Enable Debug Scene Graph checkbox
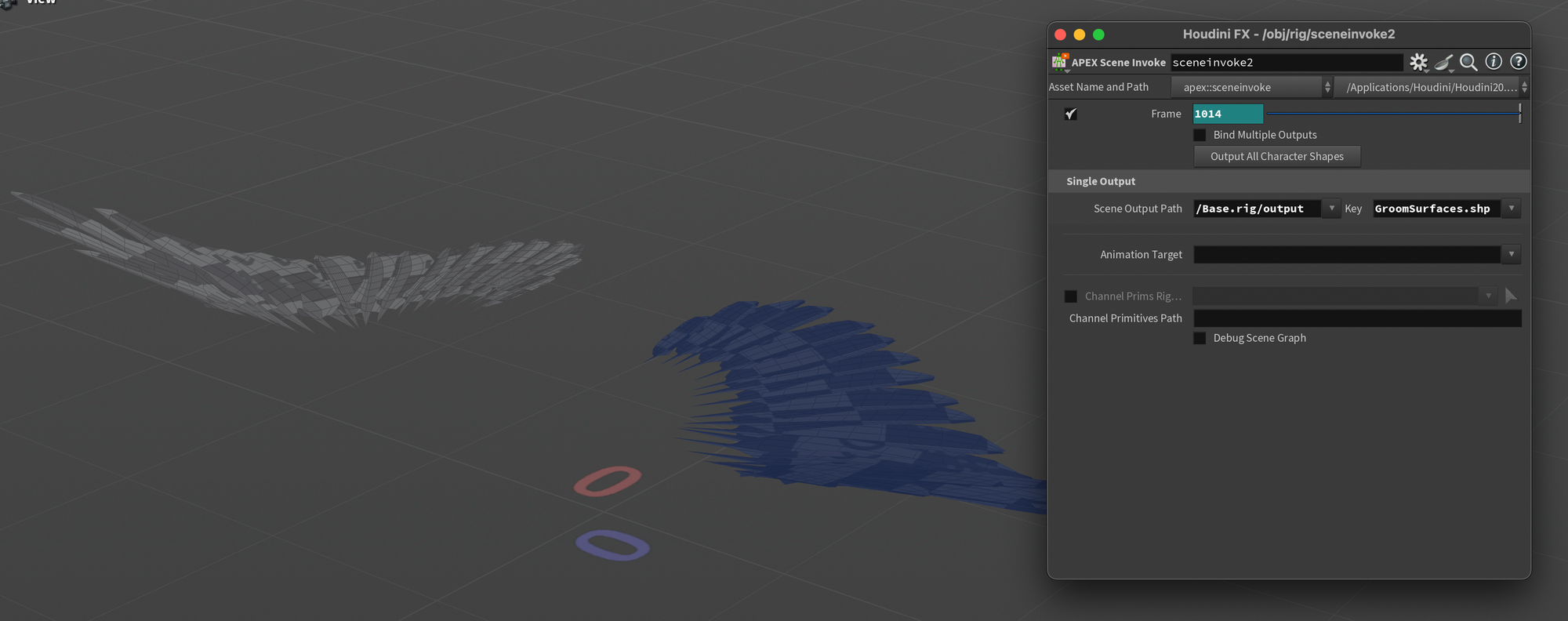Image resolution: width=1568 pixels, height=621 pixels. click(x=1200, y=338)
